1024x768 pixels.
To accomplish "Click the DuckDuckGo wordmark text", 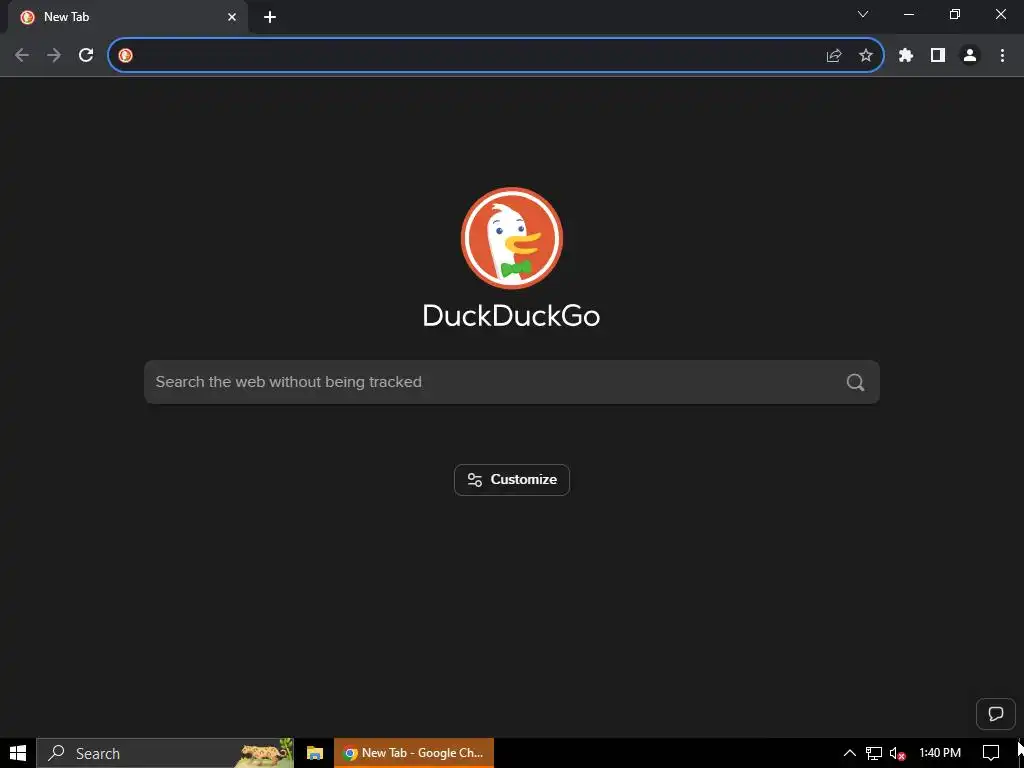I will point(511,316).
